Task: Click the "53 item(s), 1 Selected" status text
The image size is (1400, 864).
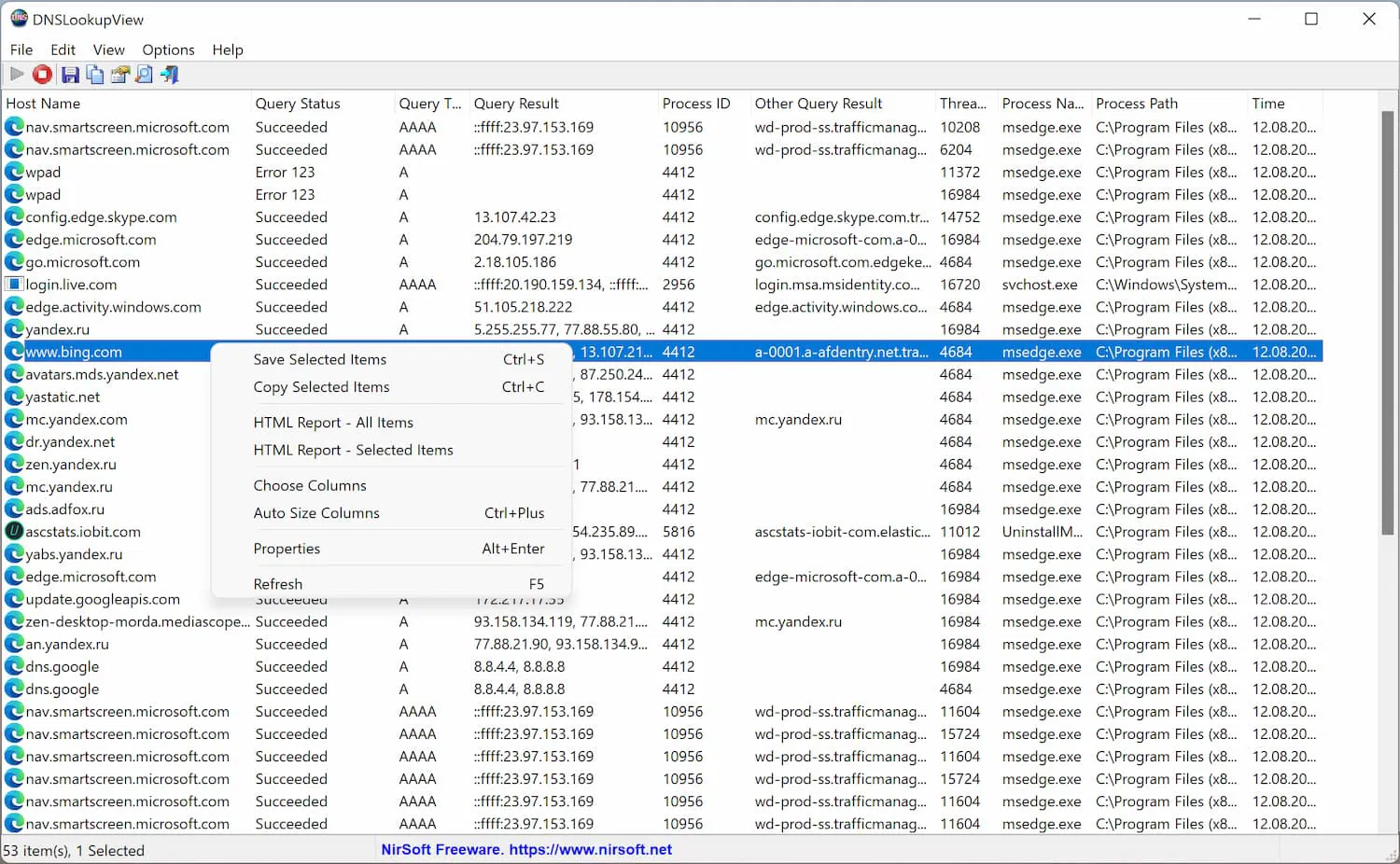Action: (74, 851)
